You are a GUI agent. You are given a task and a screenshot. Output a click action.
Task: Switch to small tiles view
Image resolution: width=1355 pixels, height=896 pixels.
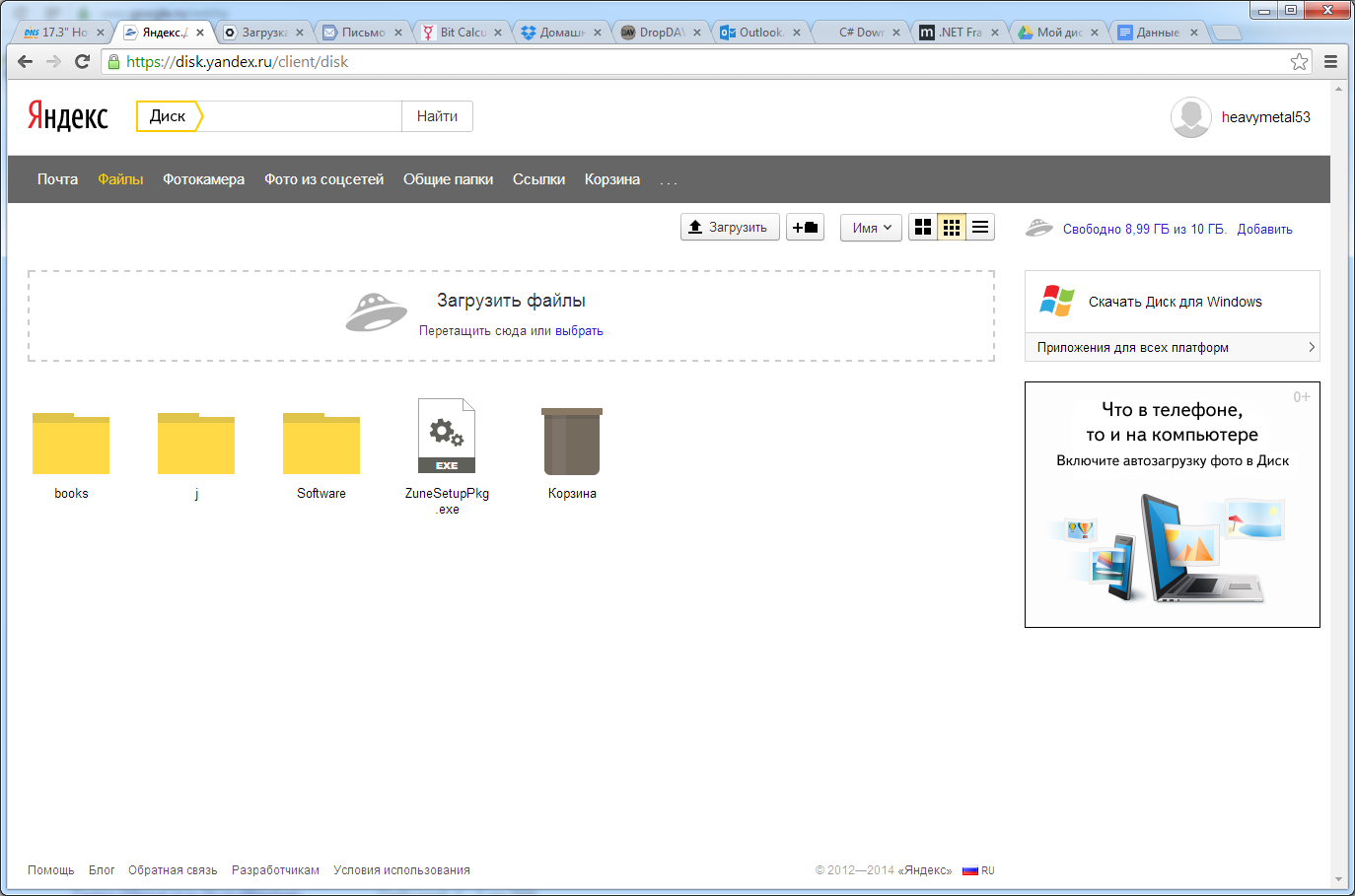click(952, 228)
